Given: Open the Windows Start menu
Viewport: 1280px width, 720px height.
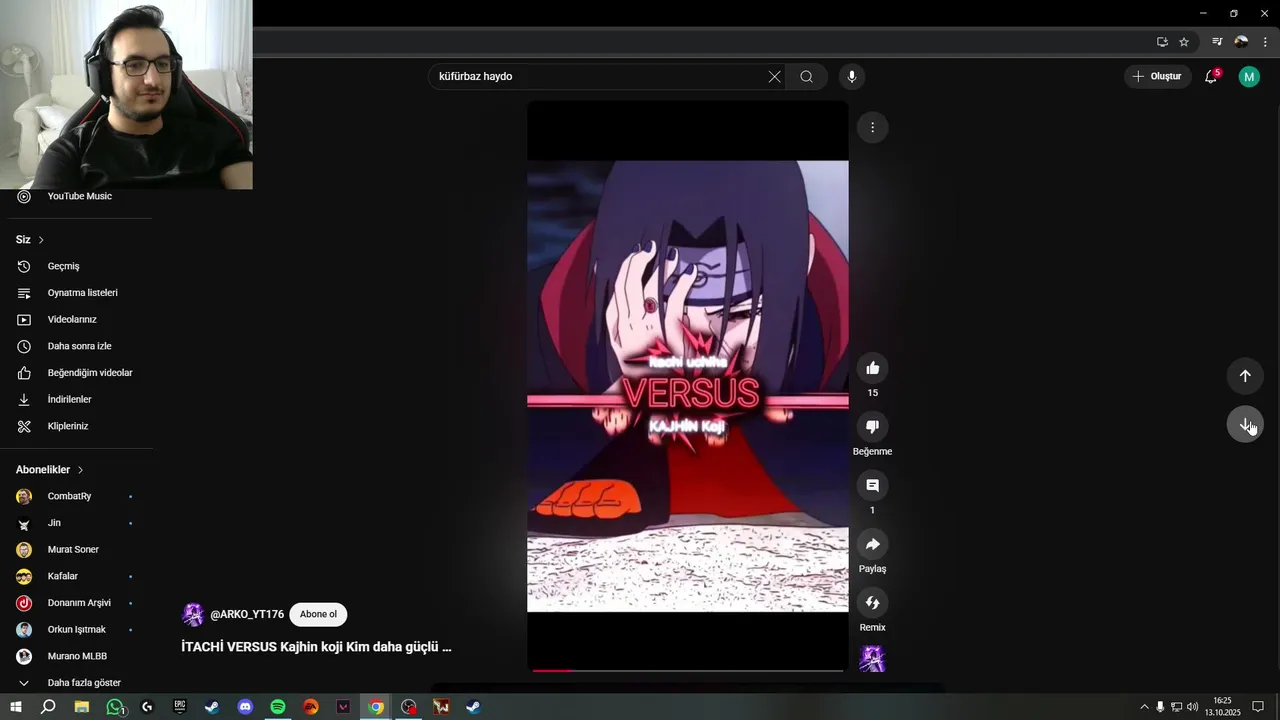Looking at the screenshot, I should pyautogui.click(x=16, y=707).
